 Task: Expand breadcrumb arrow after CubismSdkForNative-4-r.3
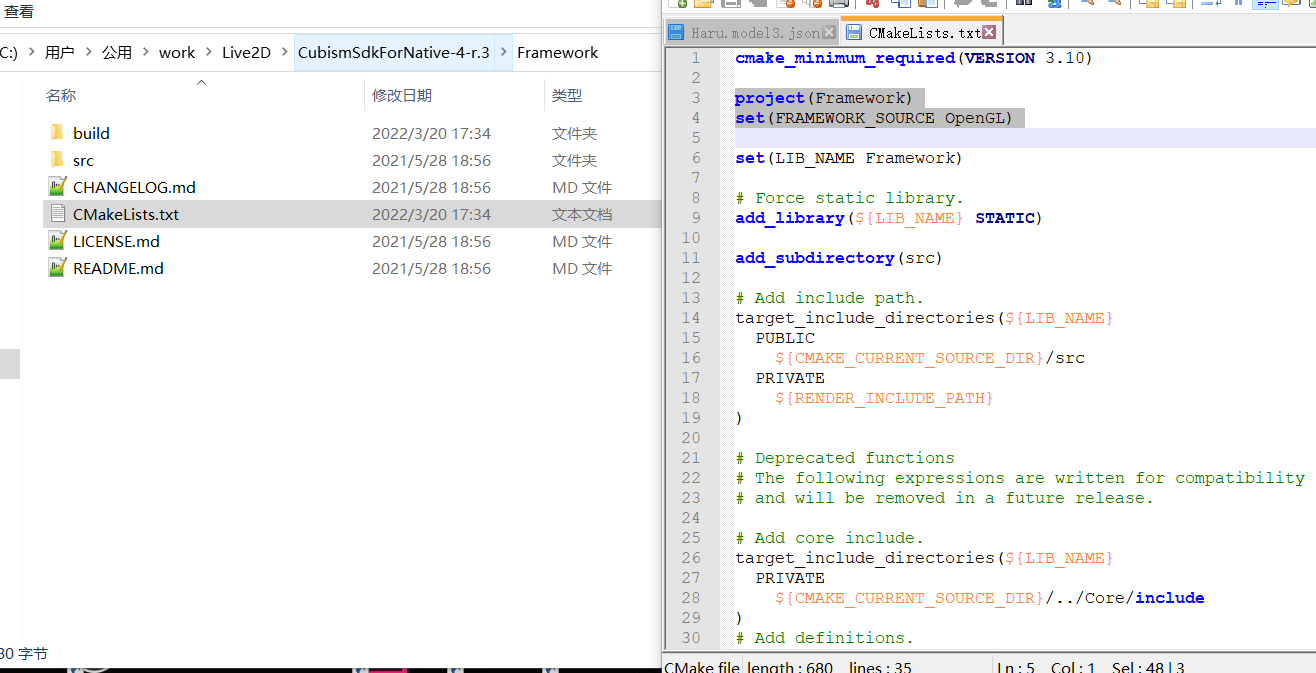(x=503, y=52)
